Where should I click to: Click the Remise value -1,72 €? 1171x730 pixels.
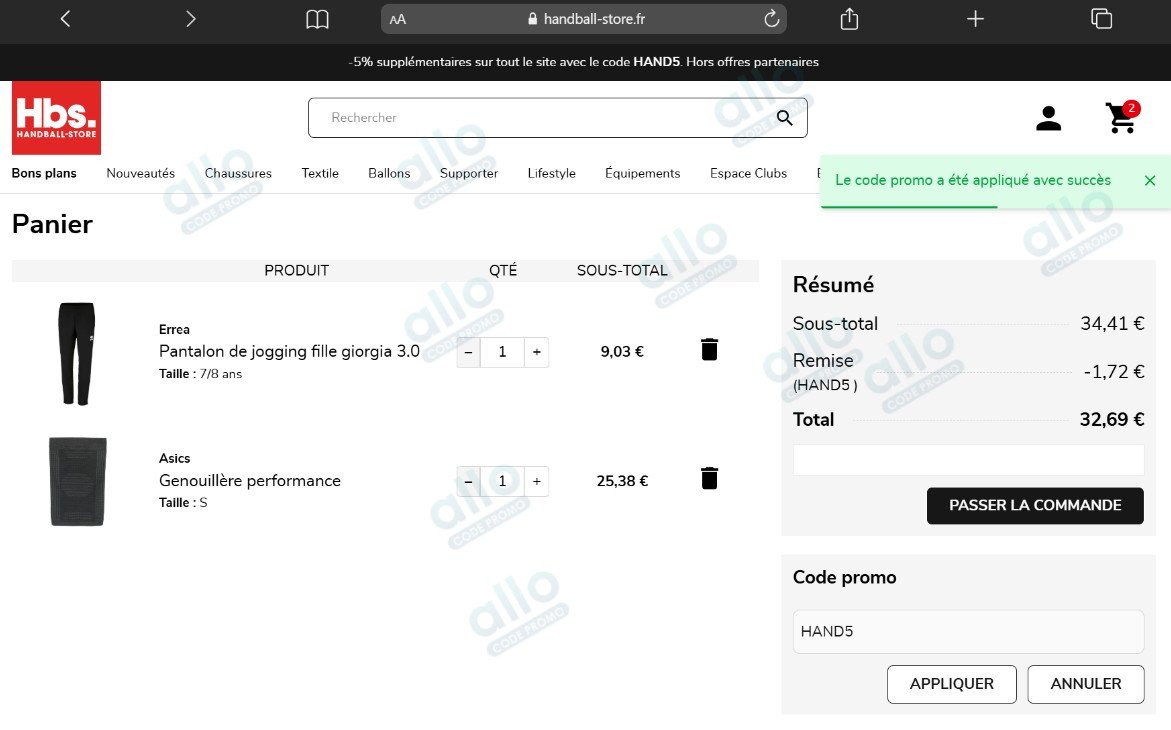tap(1113, 371)
